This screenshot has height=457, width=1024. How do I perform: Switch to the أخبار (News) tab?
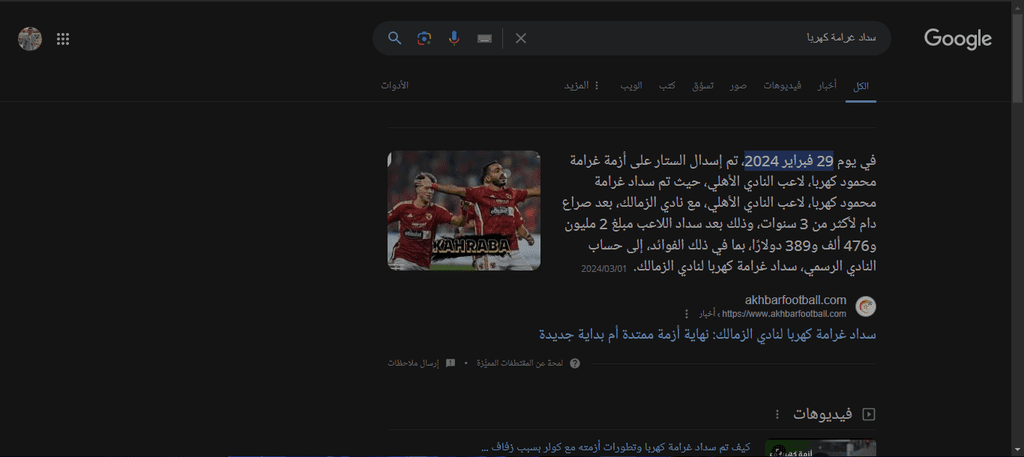[827, 86]
